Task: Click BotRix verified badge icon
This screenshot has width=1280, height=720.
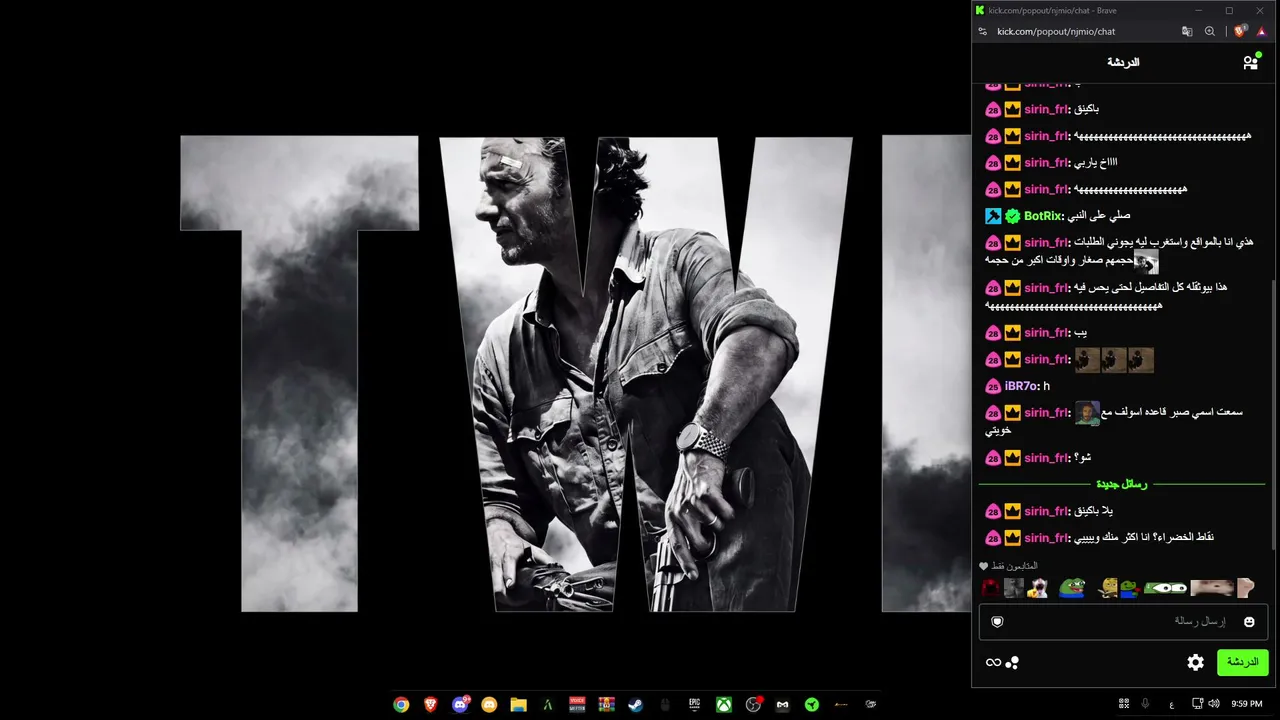Action: pyautogui.click(x=1013, y=216)
